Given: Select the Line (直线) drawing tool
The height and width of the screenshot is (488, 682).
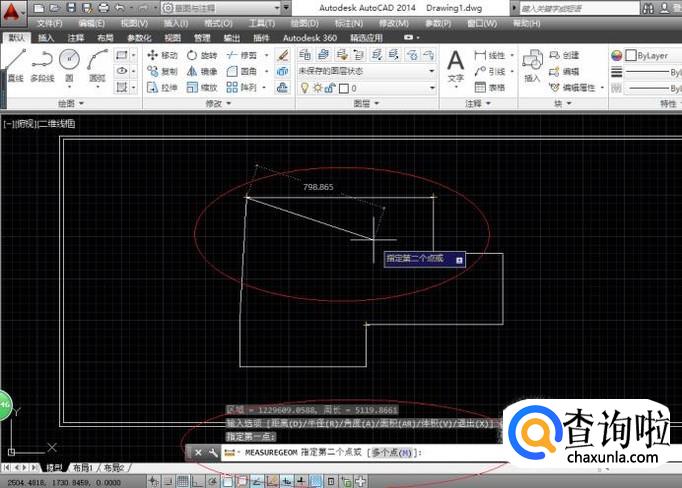Looking at the screenshot, I should (14, 63).
